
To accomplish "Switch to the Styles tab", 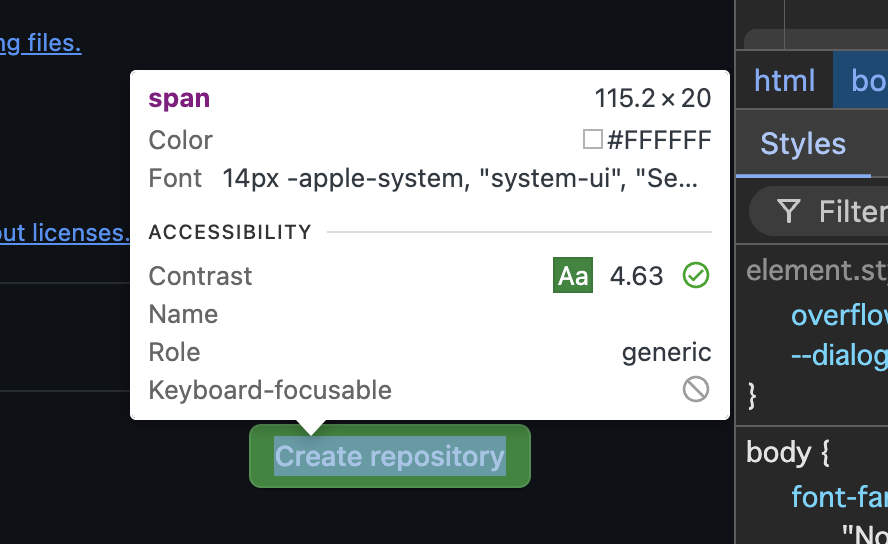I will pos(803,144).
